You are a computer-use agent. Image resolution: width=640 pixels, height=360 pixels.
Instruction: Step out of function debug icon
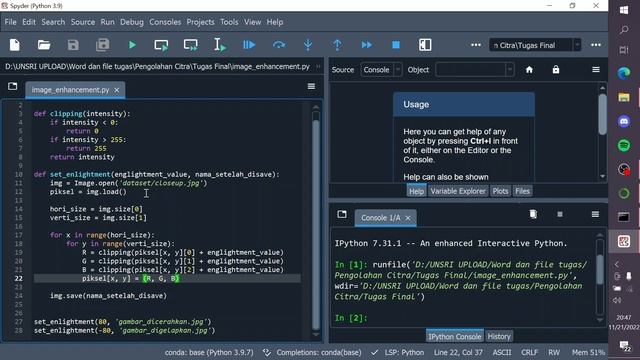click(x=337, y=45)
